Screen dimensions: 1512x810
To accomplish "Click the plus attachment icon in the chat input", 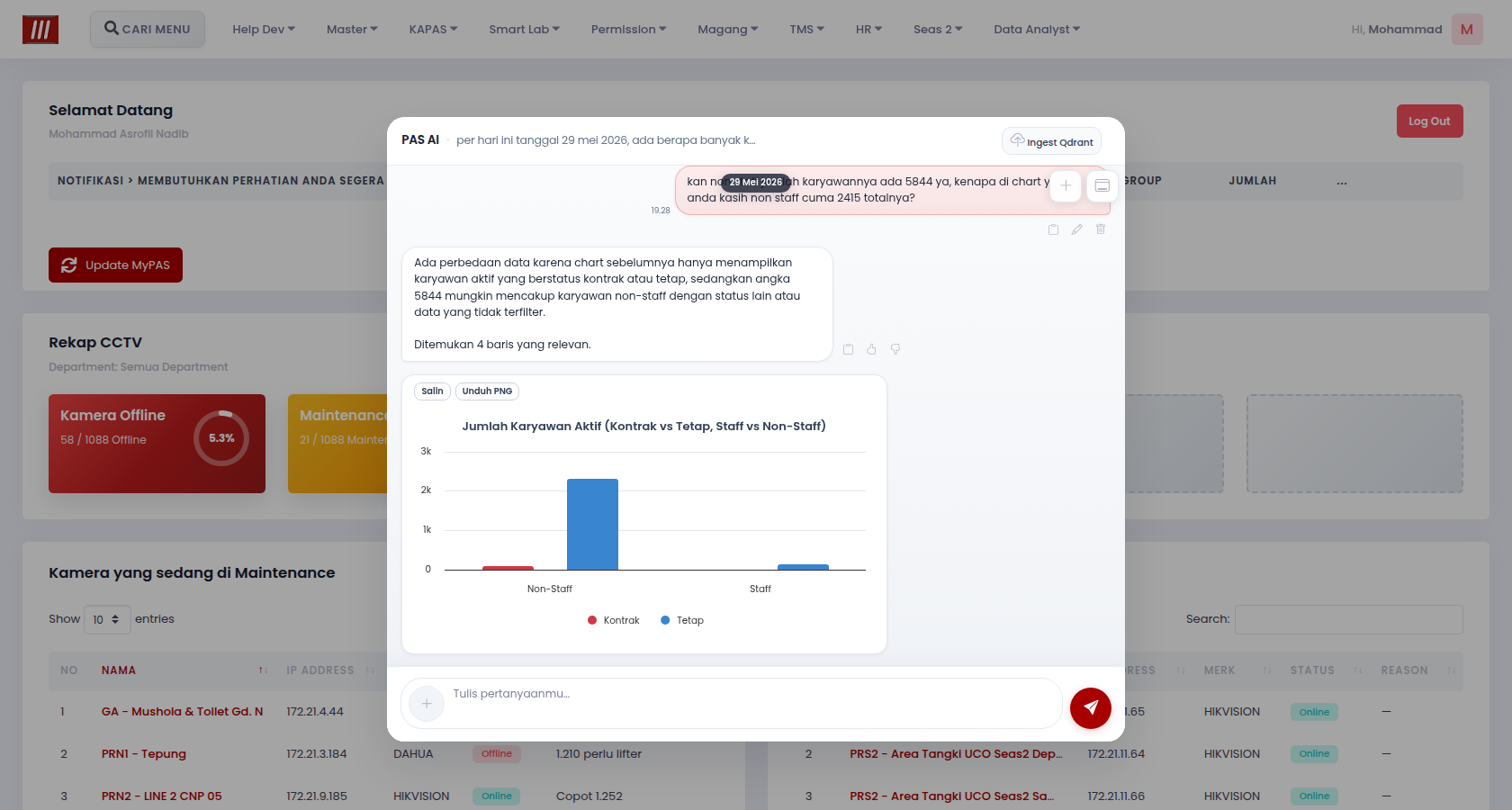I will [x=427, y=704].
